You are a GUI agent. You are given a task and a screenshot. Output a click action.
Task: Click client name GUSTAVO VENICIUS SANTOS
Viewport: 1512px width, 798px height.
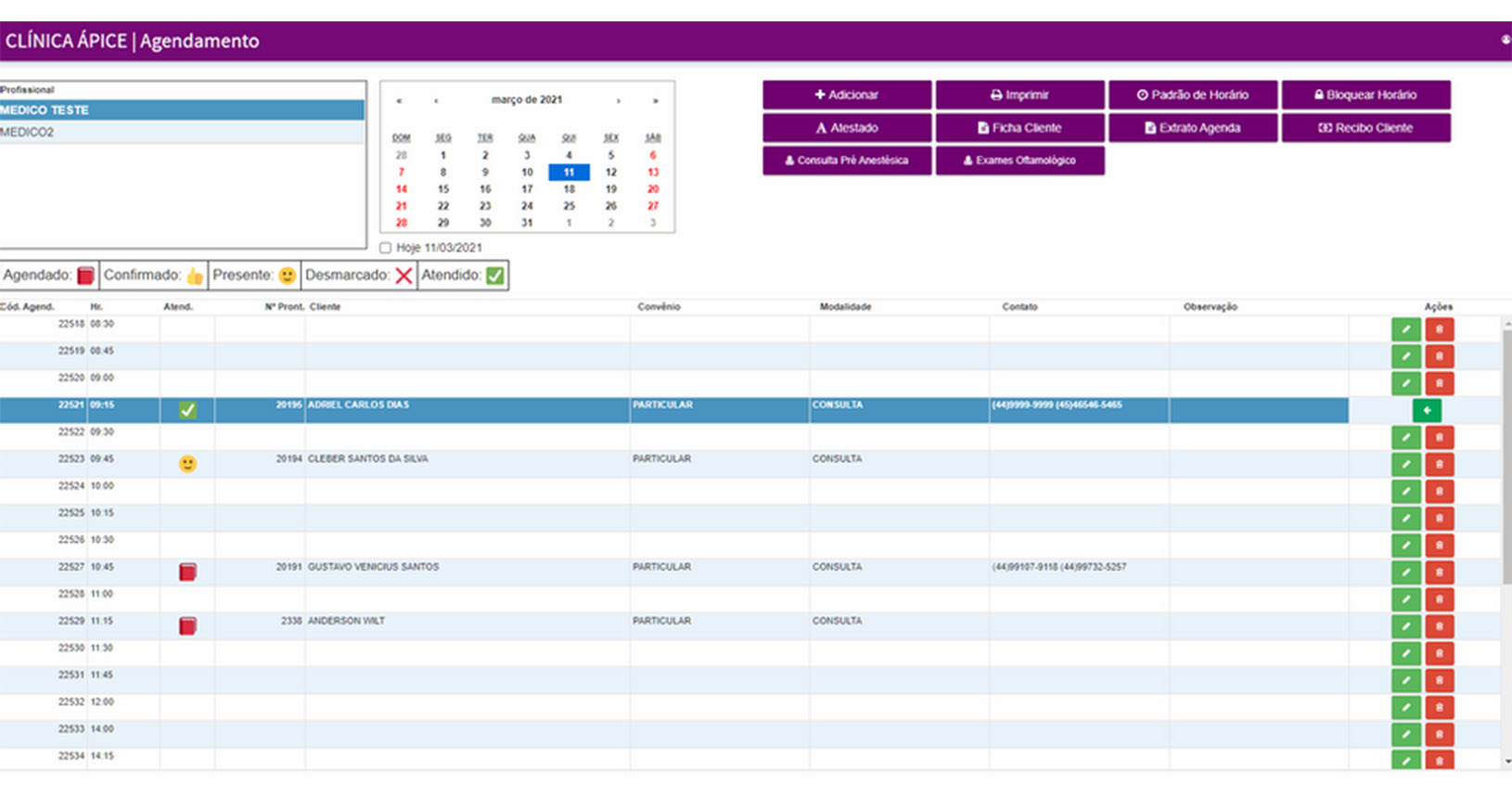click(373, 567)
